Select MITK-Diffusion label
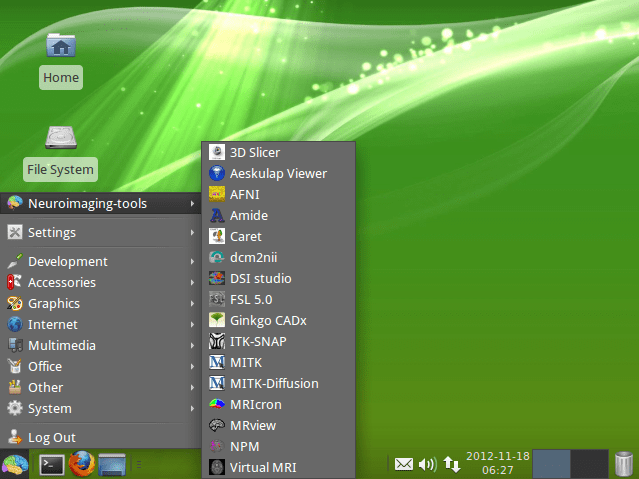 pyautogui.click(x=274, y=383)
